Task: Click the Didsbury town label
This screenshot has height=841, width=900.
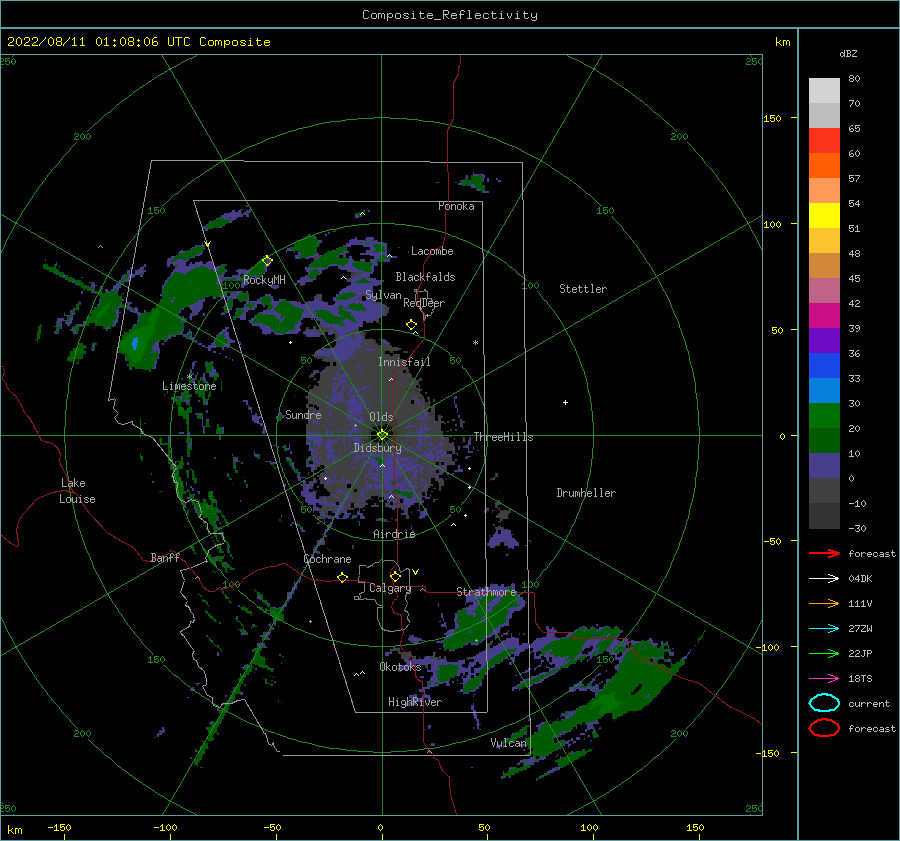Action: [x=378, y=448]
